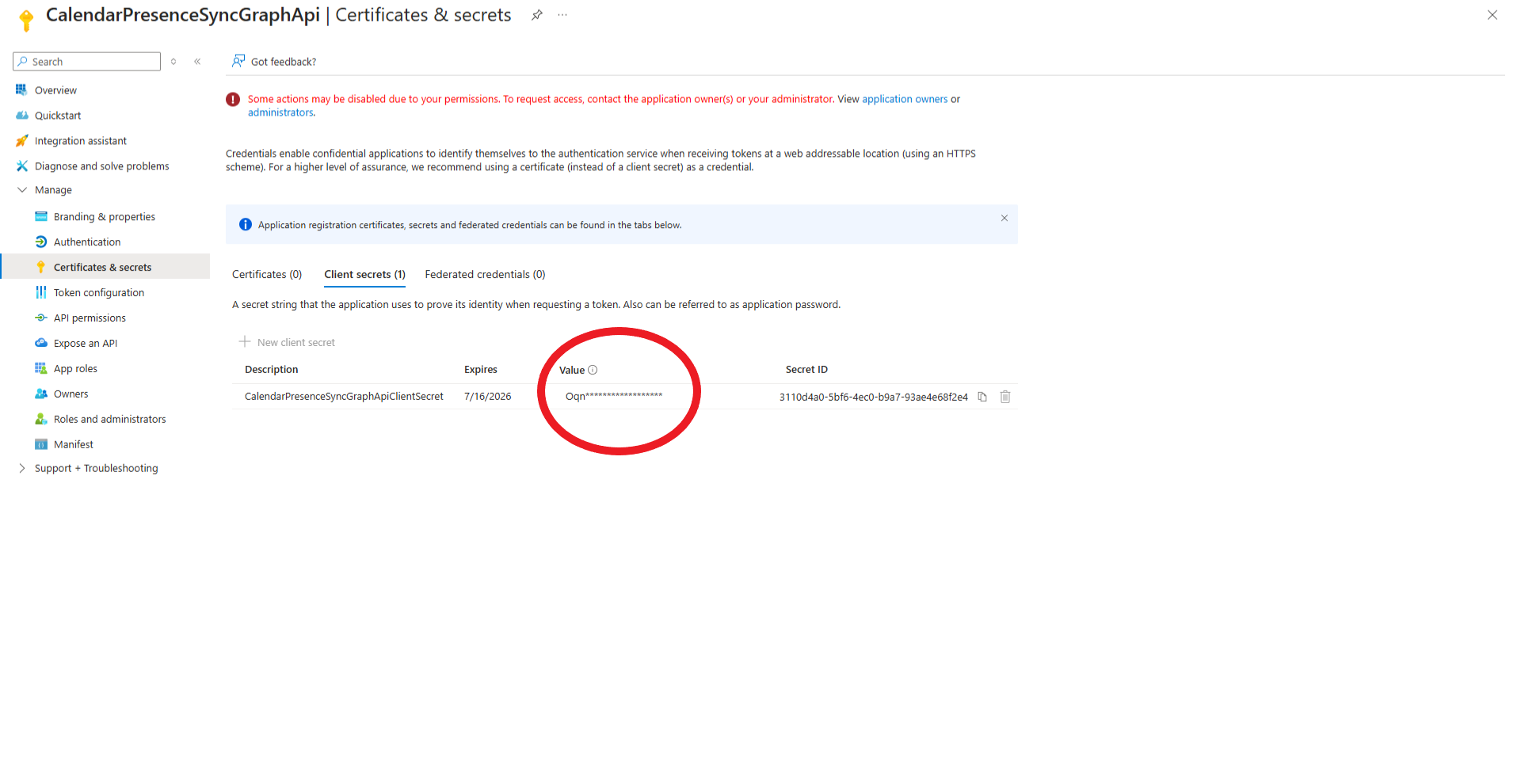Click the Secret ID column header
The width and height of the screenshot is (1521, 784).
click(806, 370)
